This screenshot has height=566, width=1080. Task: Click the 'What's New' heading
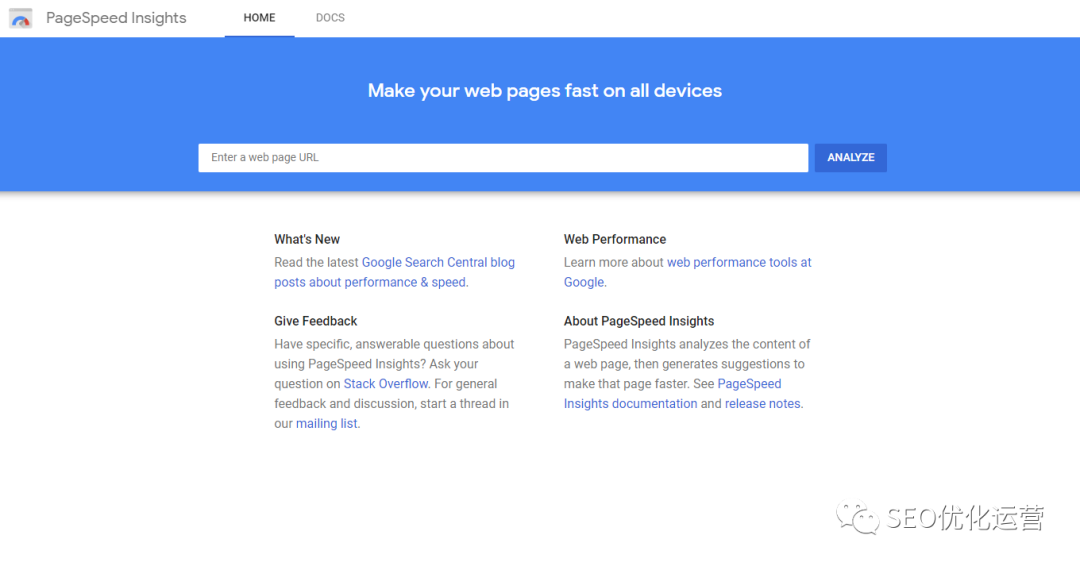307,240
